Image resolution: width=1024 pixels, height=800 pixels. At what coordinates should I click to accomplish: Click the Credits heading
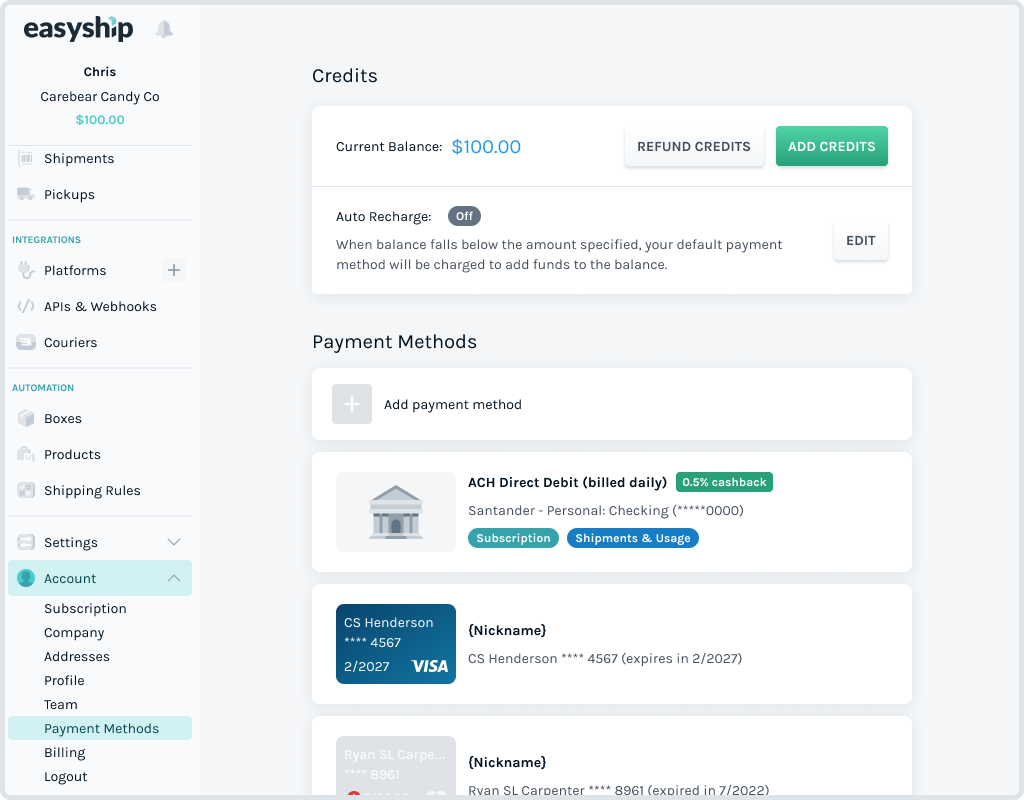tap(345, 76)
